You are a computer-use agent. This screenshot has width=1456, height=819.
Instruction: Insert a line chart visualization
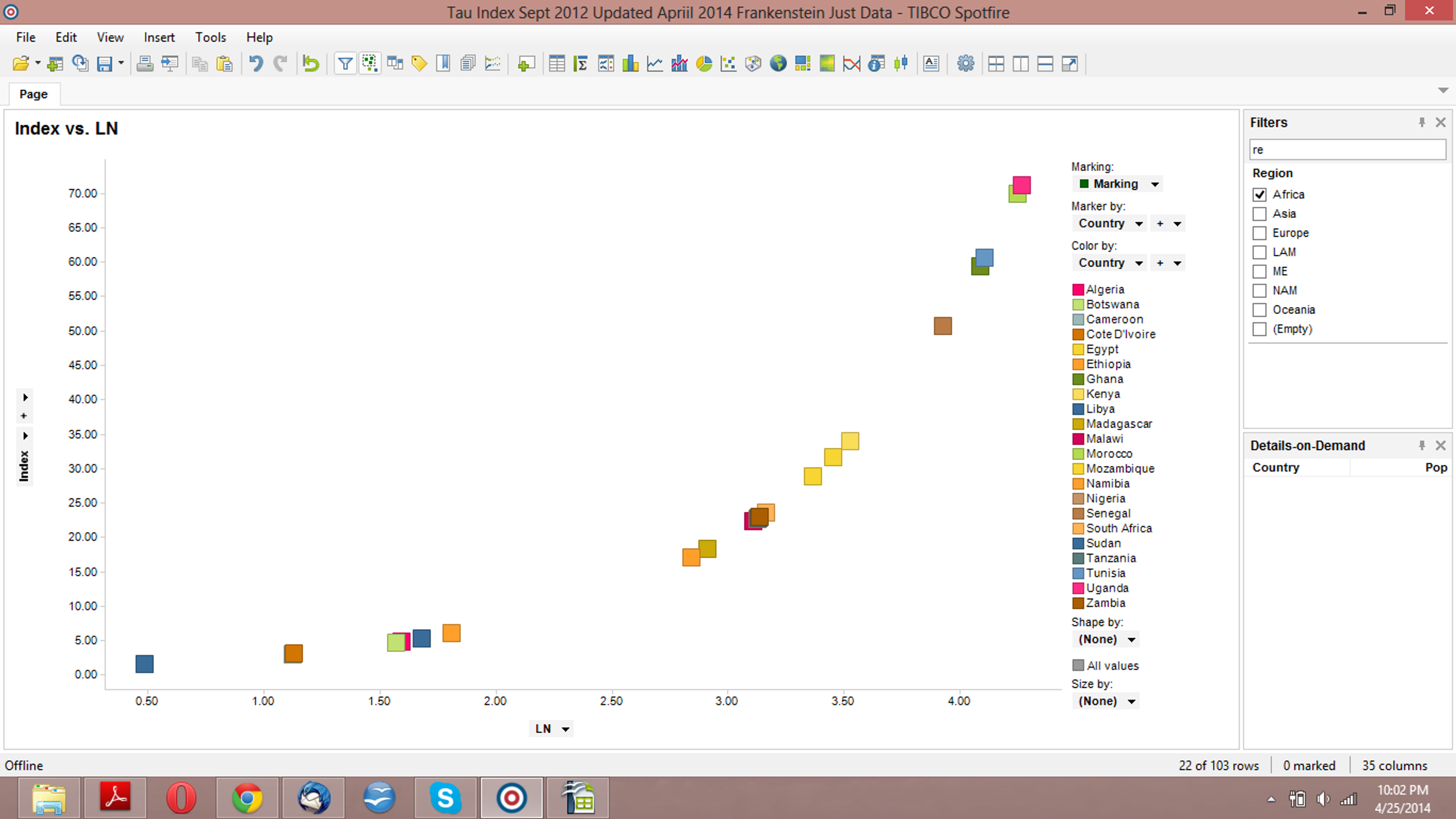654,64
